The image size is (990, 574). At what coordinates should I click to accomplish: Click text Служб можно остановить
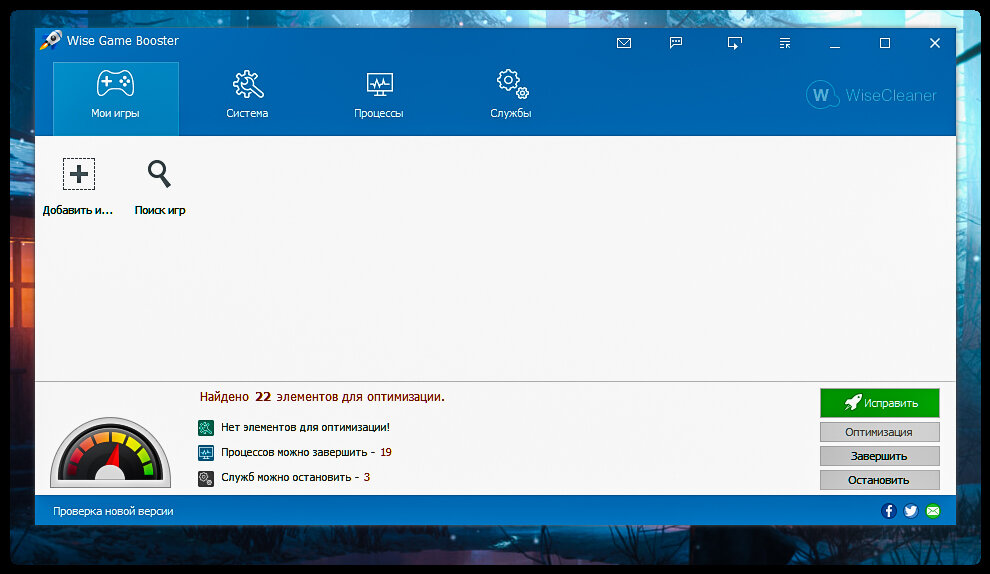pyautogui.click(x=286, y=477)
